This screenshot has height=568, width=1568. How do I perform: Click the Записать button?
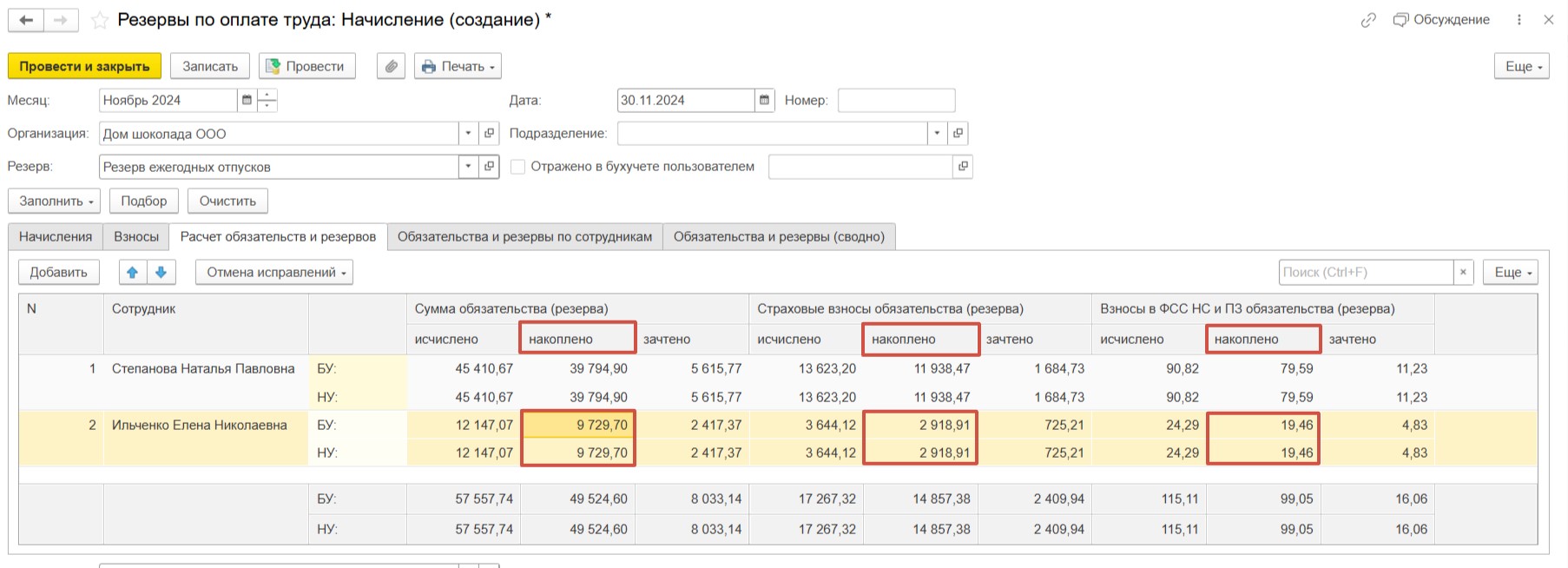point(210,66)
